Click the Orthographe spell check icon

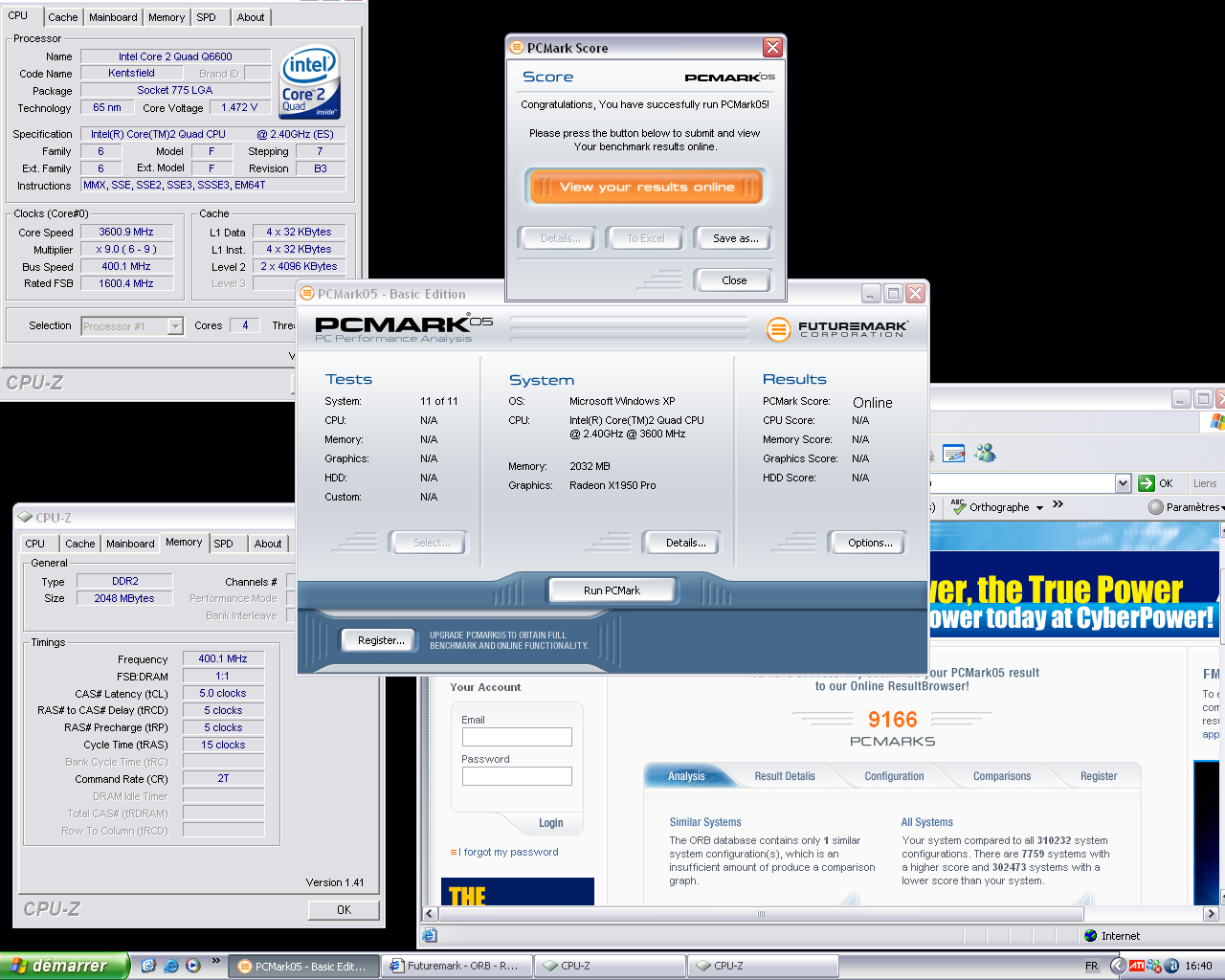[959, 506]
